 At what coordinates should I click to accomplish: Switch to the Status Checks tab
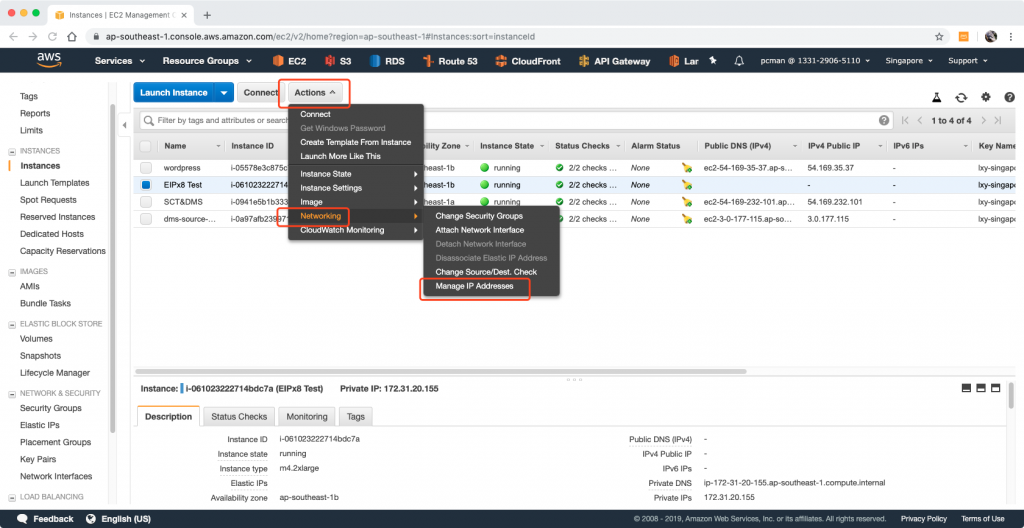tap(239, 416)
